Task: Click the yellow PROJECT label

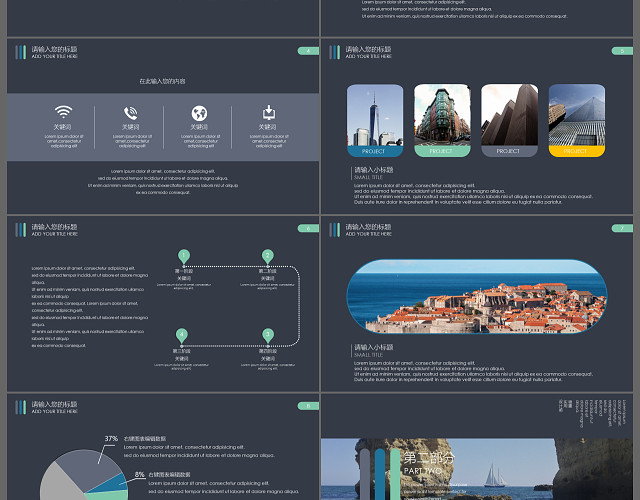Action: click(x=577, y=151)
